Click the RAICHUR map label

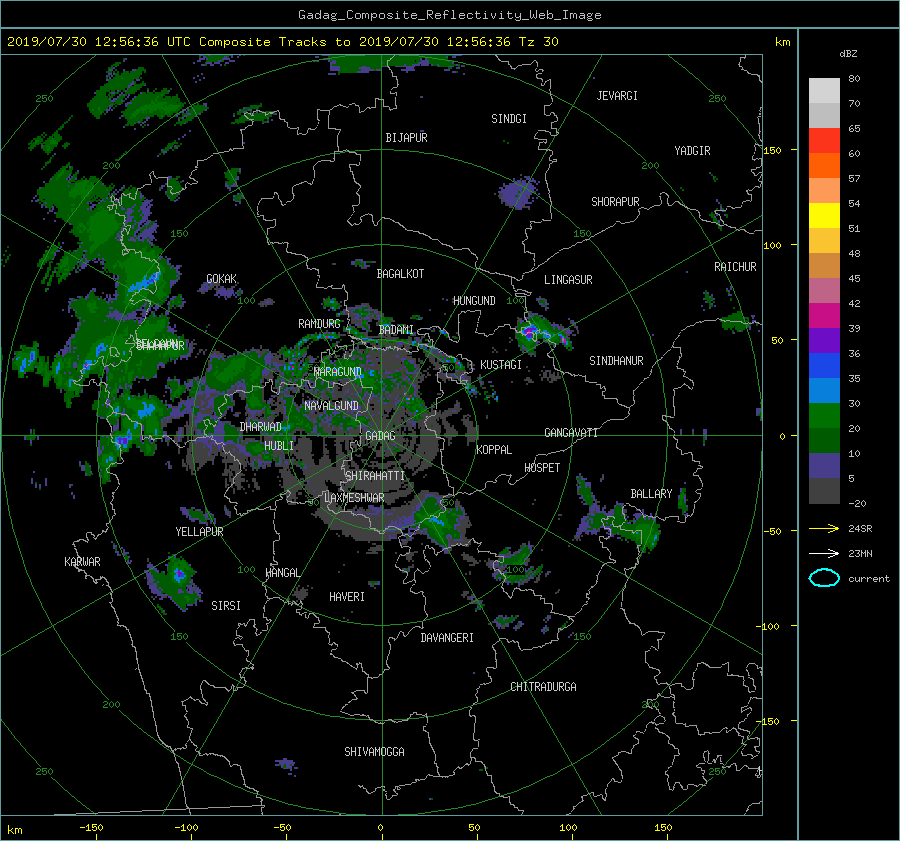pyautogui.click(x=735, y=267)
